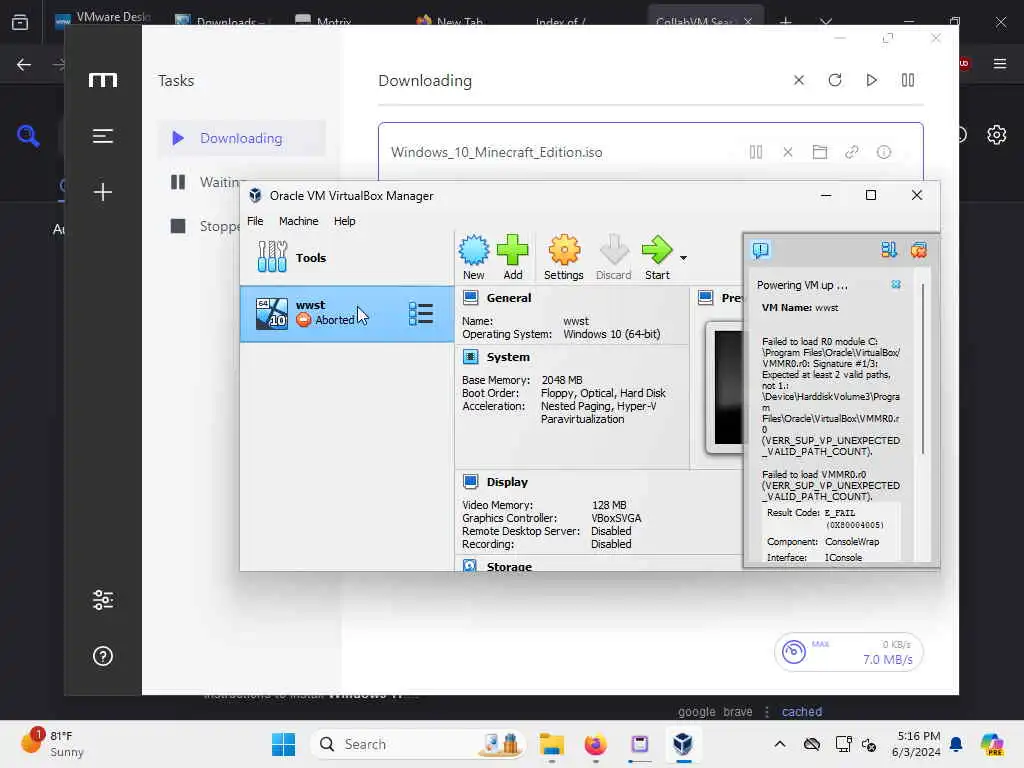Pause the Windows_10_Minecraft_Edition.iso download
Image resolution: width=1024 pixels, height=768 pixels.
click(x=756, y=152)
